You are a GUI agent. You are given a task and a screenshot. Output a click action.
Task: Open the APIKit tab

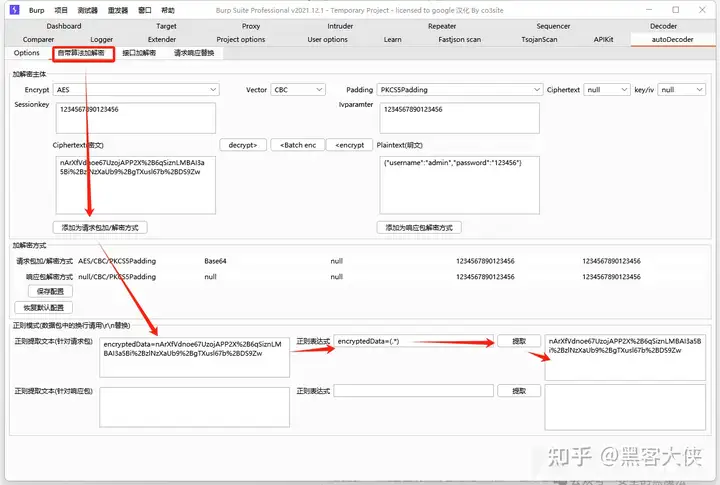coord(603,39)
